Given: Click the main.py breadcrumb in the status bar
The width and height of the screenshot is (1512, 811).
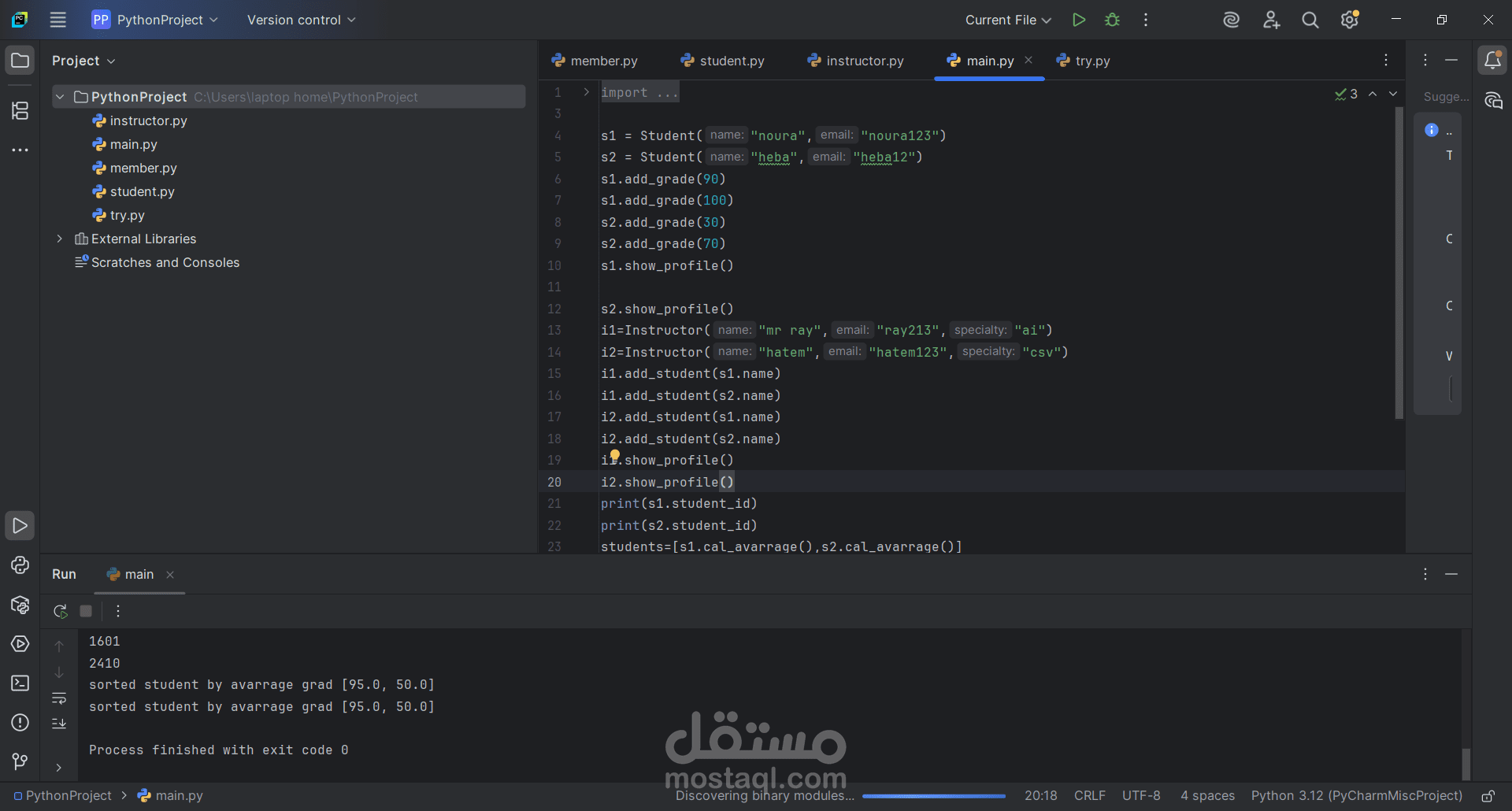Looking at the screenshot, I should tap(171, 796).
